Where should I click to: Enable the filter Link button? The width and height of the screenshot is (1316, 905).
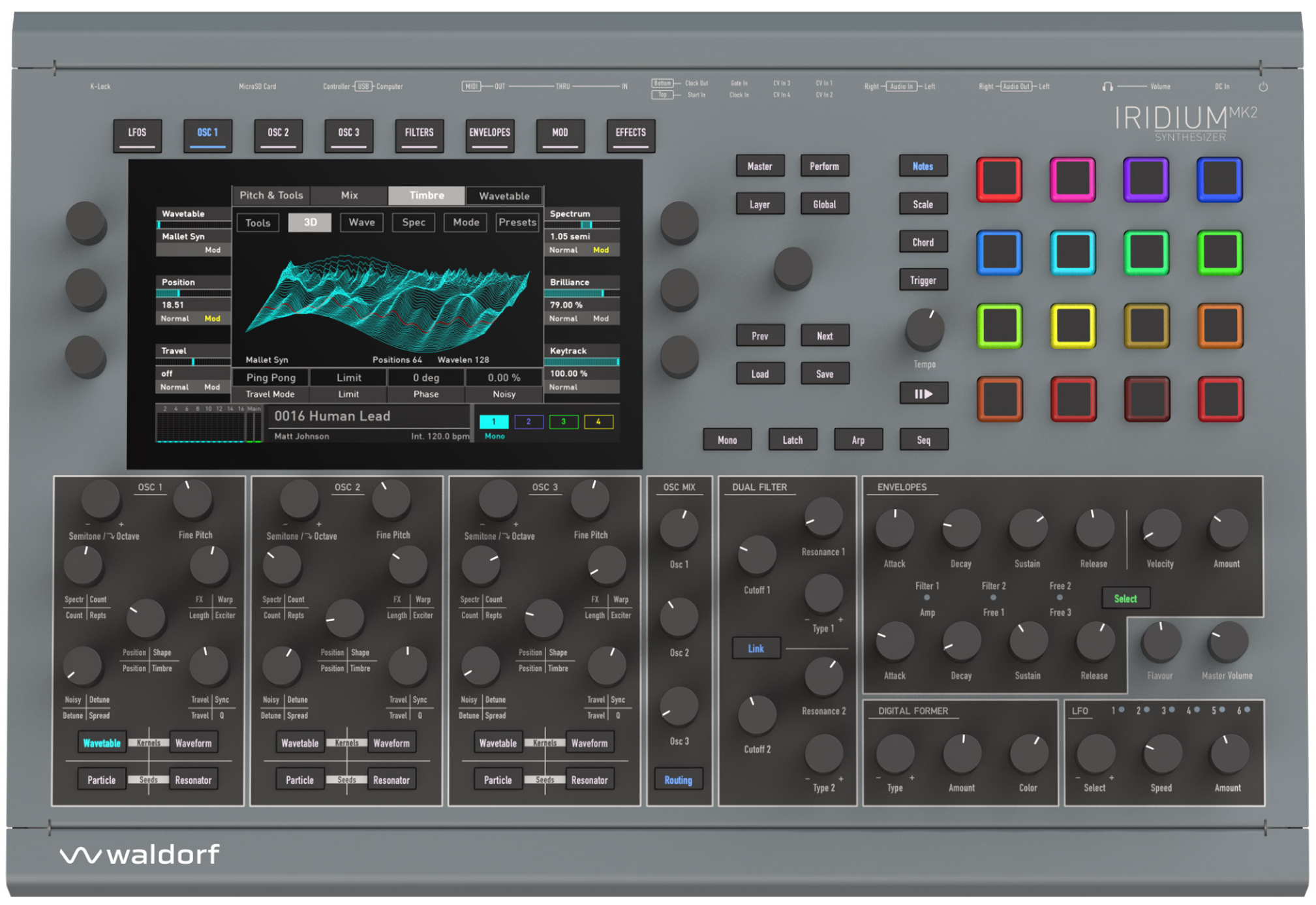756,648
